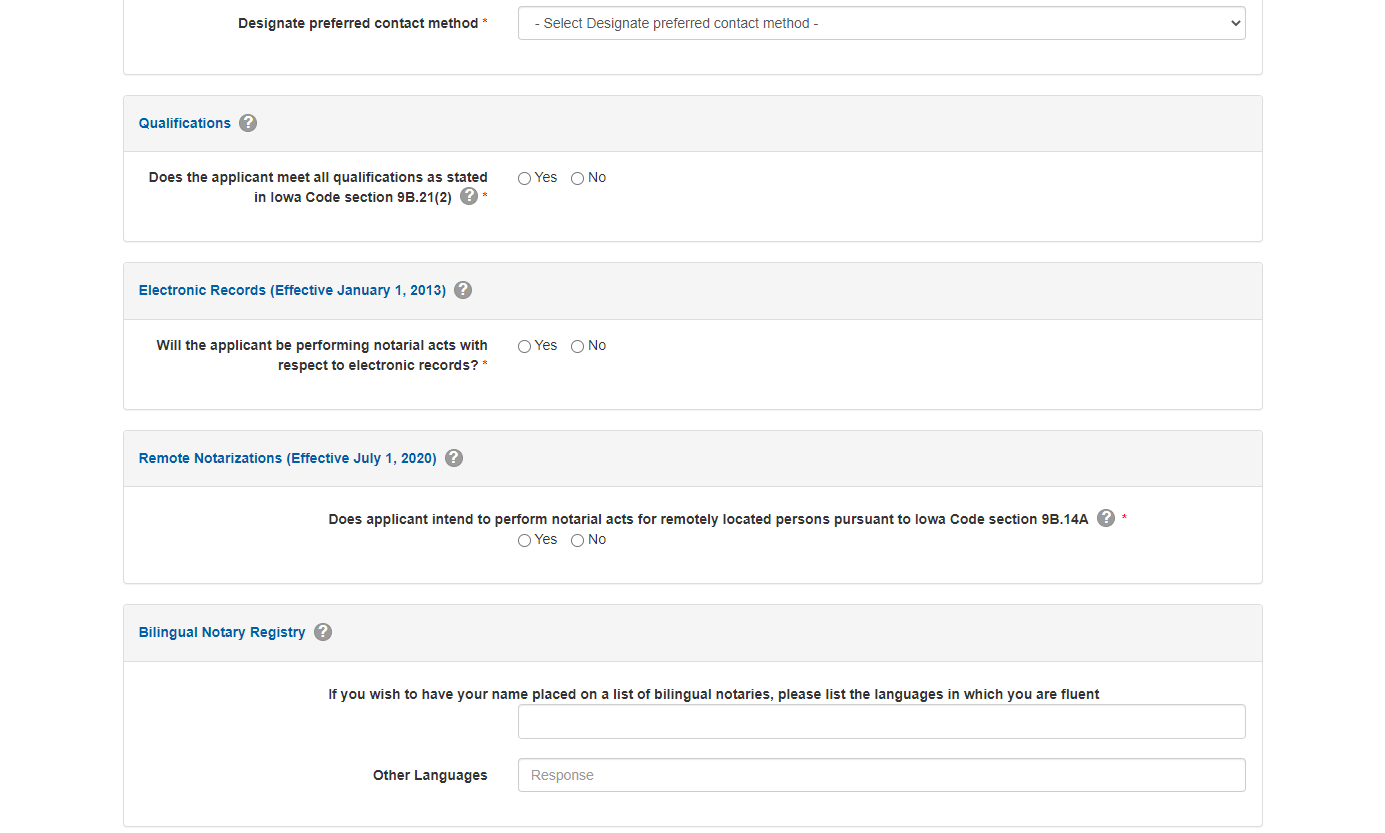
Task: Show help for Bilingual Notary Registry
Action: 323,632
